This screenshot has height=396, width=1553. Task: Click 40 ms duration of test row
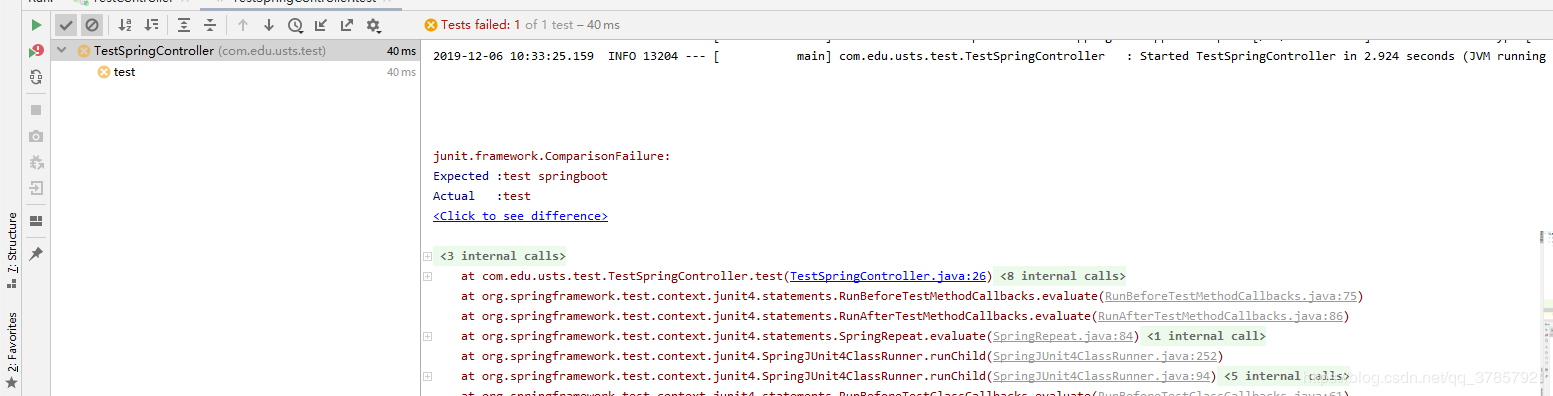(402, 72)
